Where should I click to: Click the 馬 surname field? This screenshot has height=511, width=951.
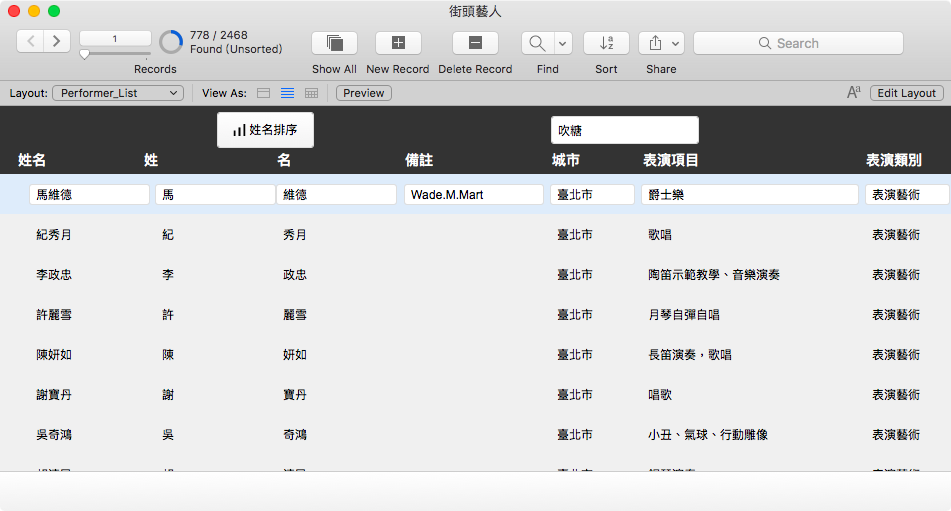point(215,195)
